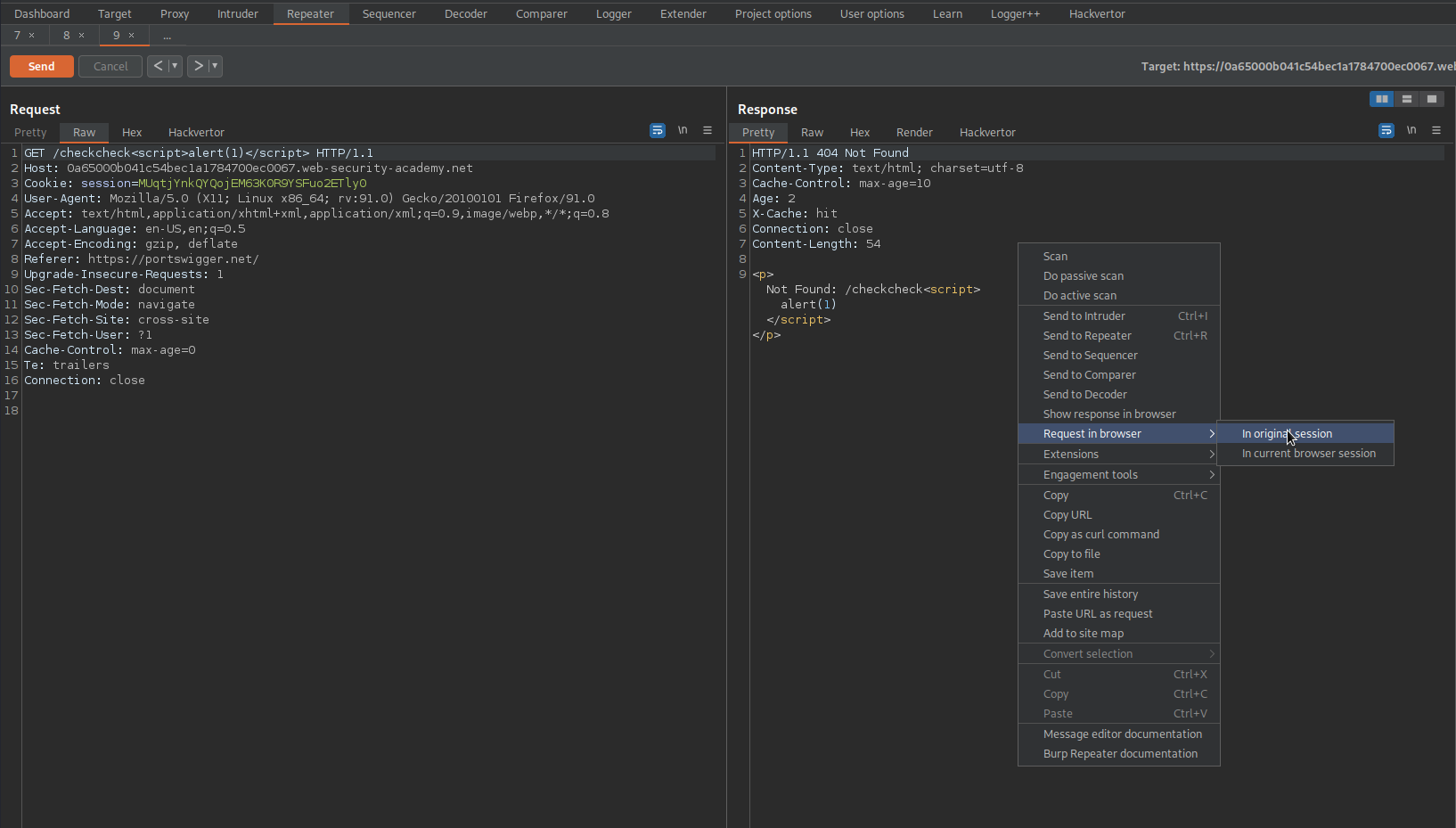The height and width of the screenshot is (828, 1456).
Task: Choose Copy as curl command
Action: pos(1119,535)
